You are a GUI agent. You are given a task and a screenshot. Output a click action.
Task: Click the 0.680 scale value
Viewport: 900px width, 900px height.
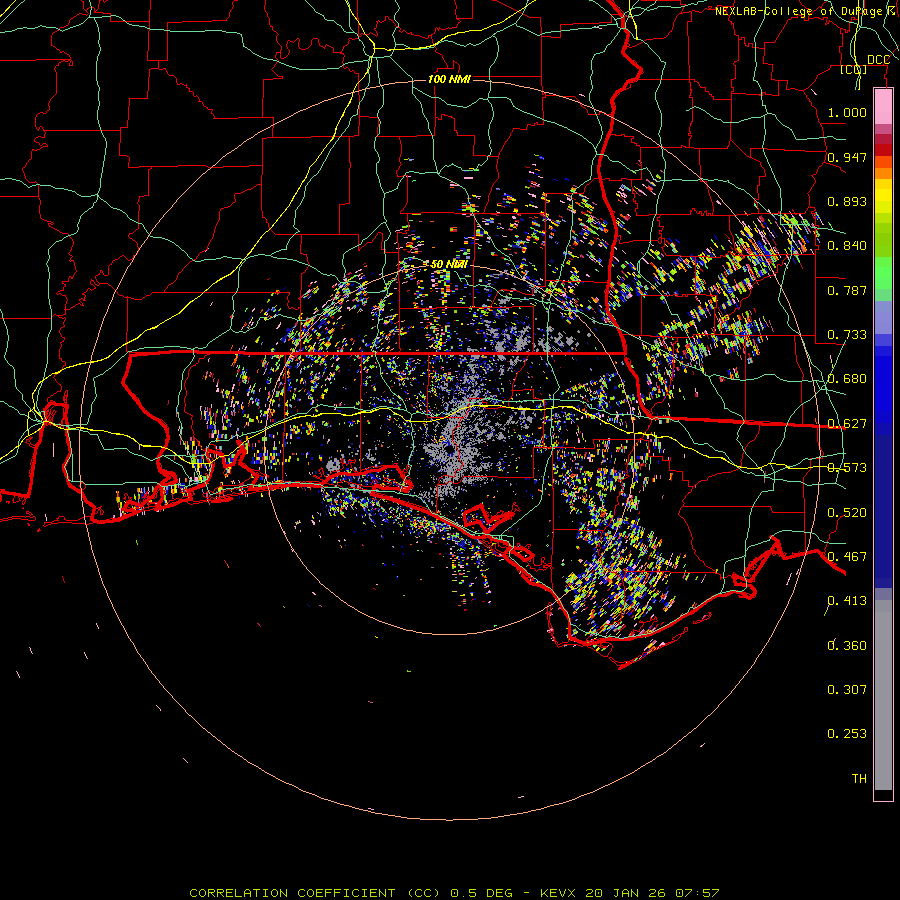(847, 379)
